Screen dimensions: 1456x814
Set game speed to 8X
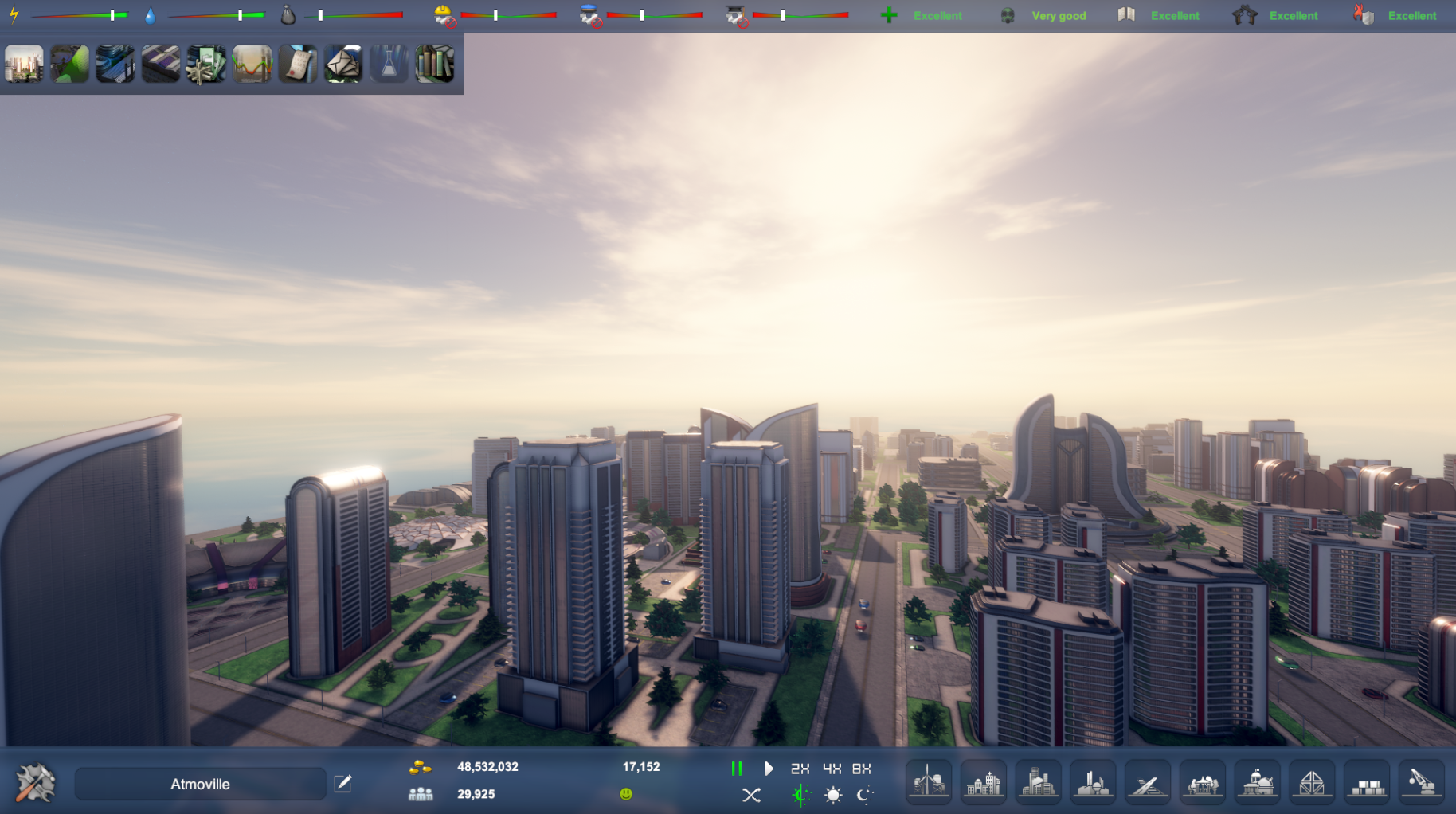point(862,769)
